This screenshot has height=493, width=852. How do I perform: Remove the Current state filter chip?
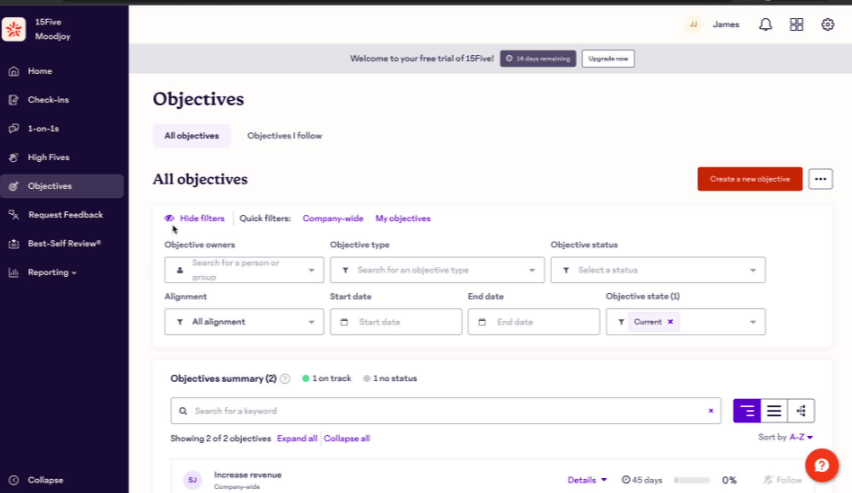pos(671,322)
